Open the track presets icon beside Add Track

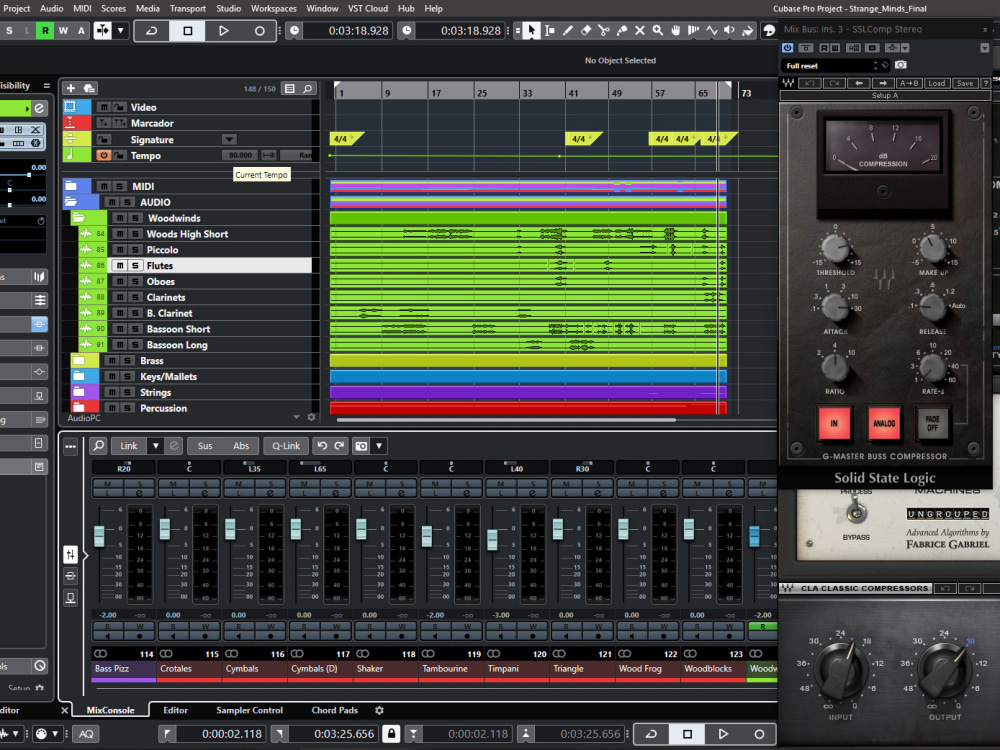point(89,88)
